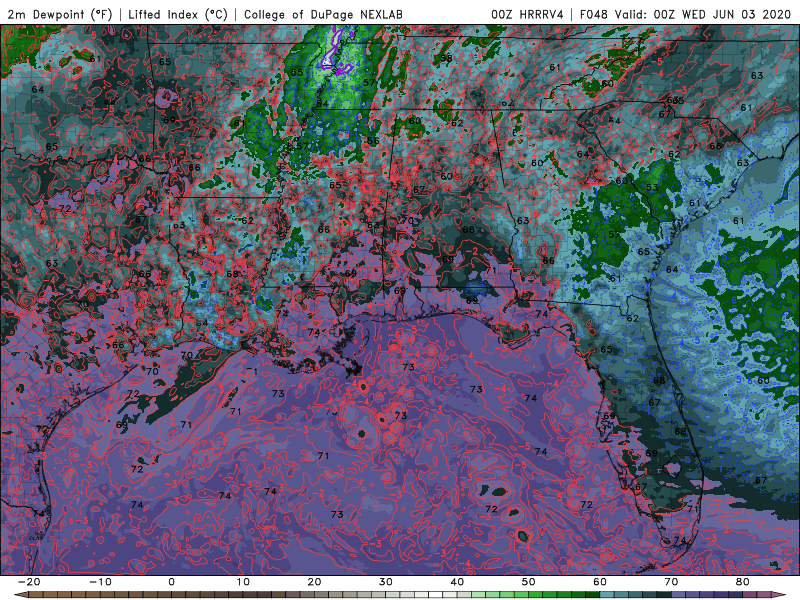Click the "-20" color scale label
Image resolution: width=800 pixels, height=600 pixels.
(x=29, y=582)
